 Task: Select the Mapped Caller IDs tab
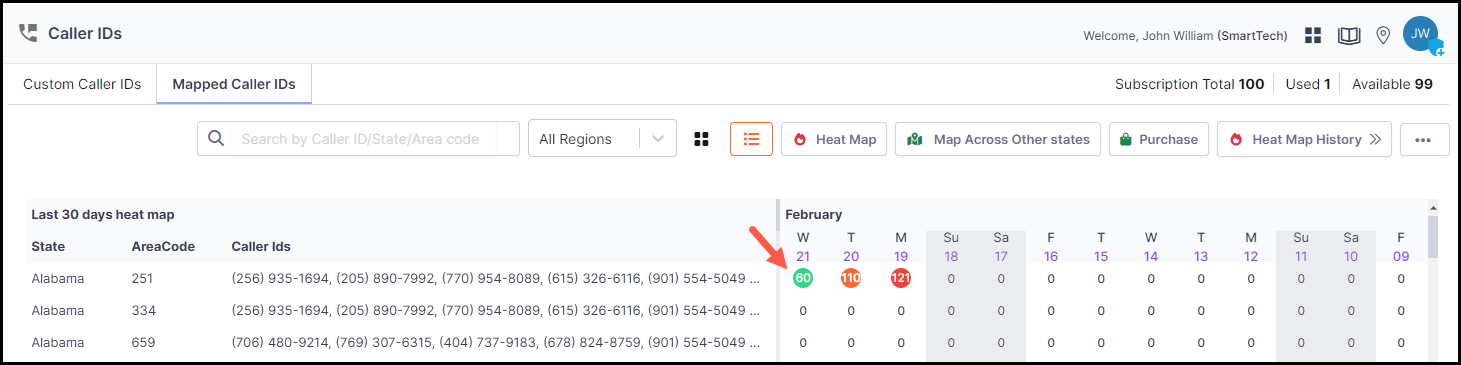click(x=234, y=84)
